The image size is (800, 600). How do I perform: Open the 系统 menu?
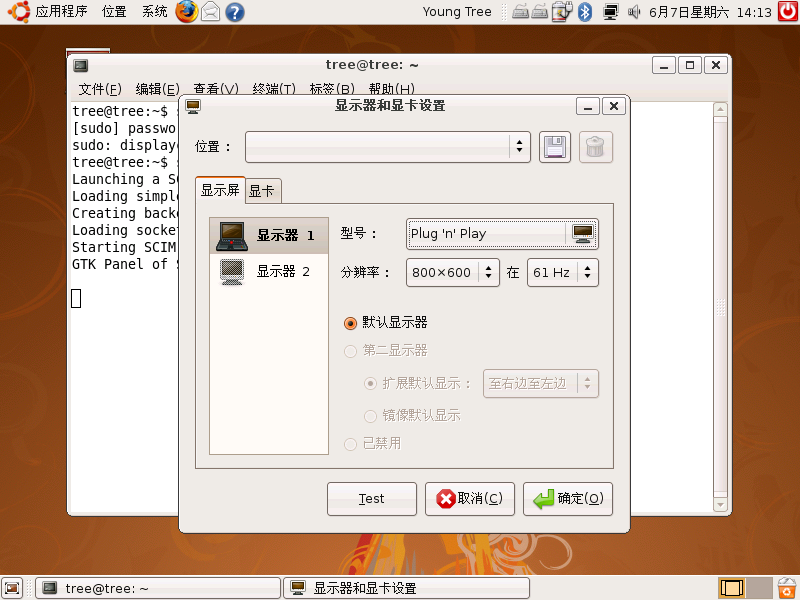155,12
